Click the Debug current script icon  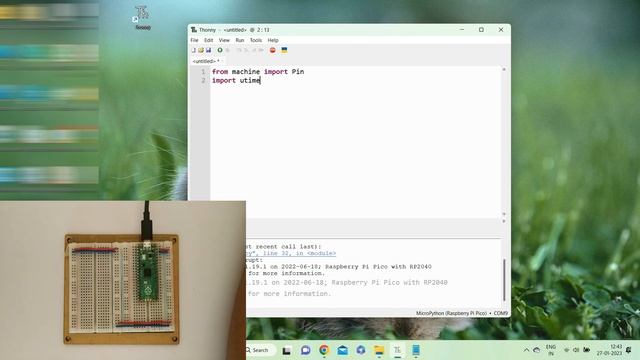tap(228, 50)
